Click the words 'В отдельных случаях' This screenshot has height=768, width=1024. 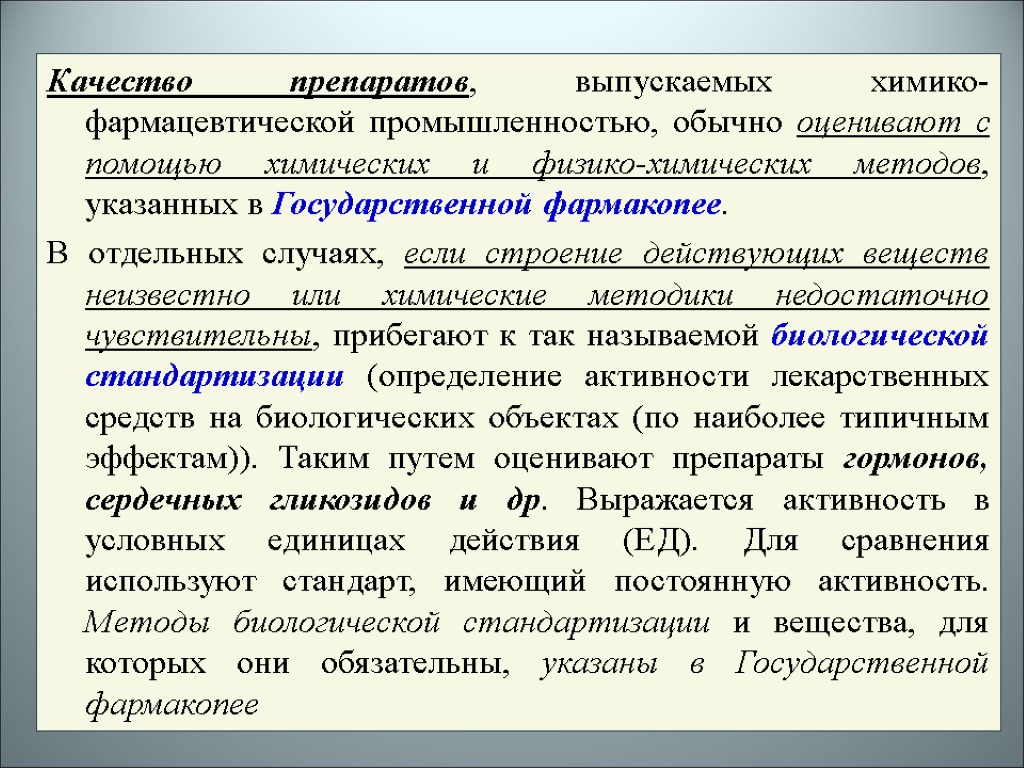coord(212,255)
